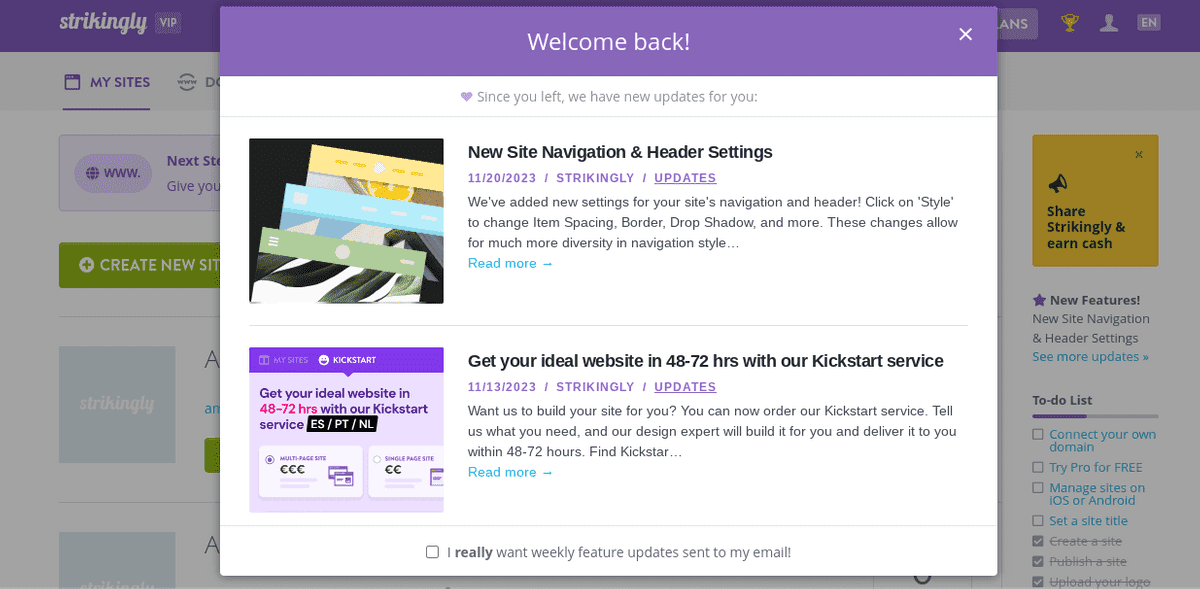Click the VIP badge
Screen dimensions: 1200x589
(168, 22)
